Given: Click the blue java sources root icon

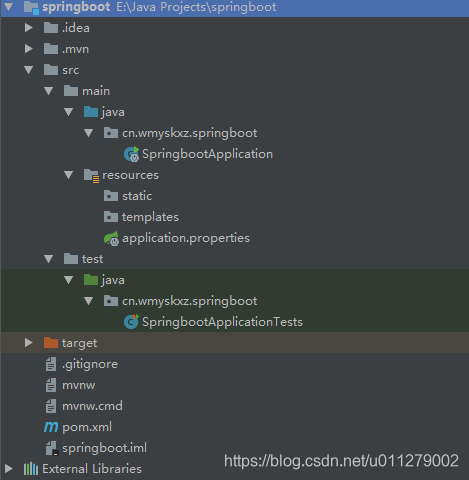Looking at the screenshot, I should (x=91, y=112).
